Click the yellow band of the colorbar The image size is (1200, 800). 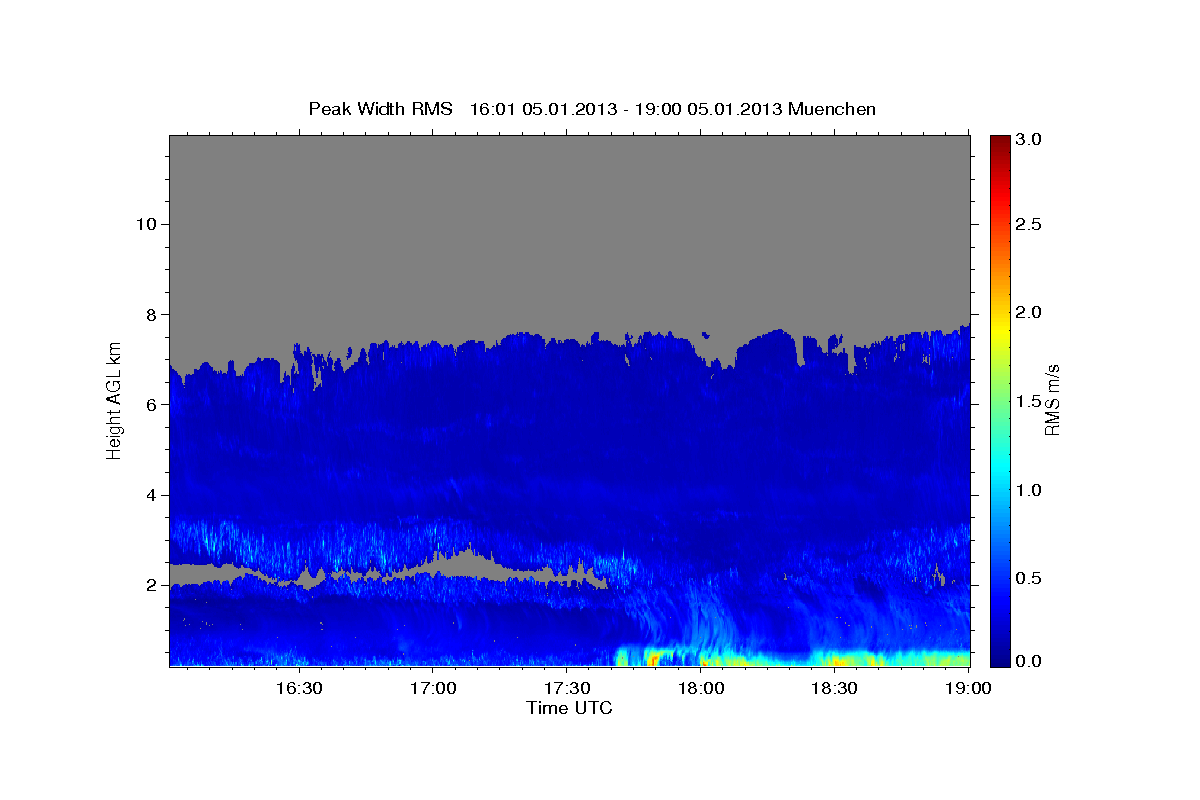point(1000,330)
